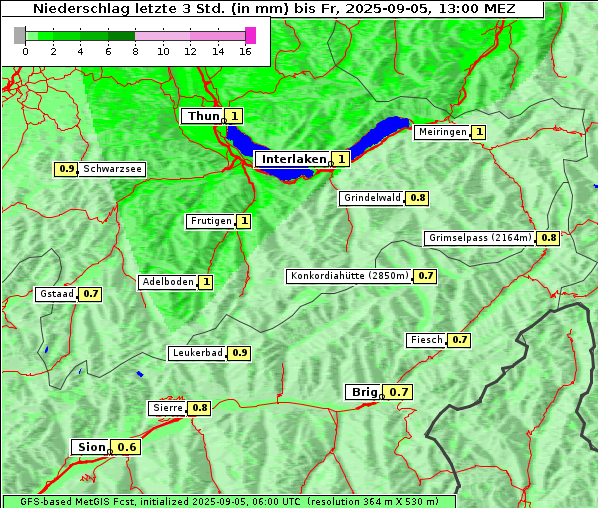Click Adelboden precipitation value 1
The height and width of the screenshot is (508, 598).
coord(206,283)
